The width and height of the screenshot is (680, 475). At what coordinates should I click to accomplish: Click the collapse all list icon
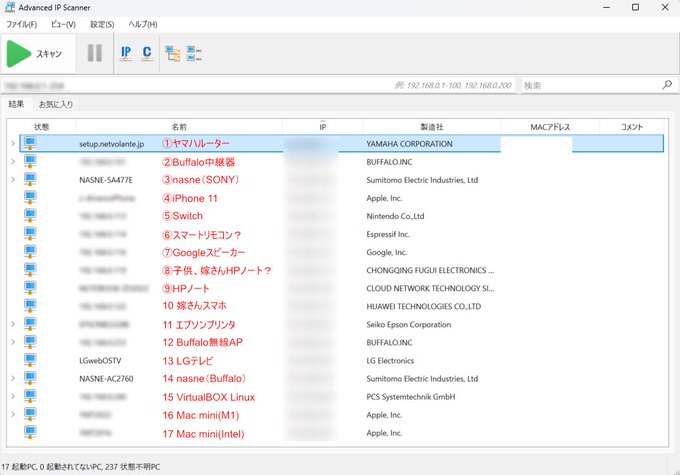pyautogui.click(x=194, y=53)
